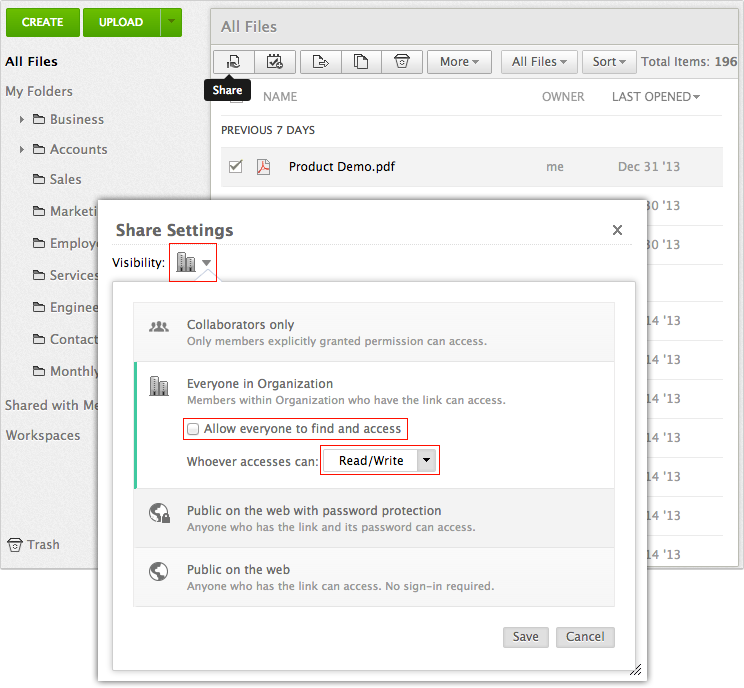Close the Share Settings dialog
Screen dimensions: 744x688
point(617,230)
